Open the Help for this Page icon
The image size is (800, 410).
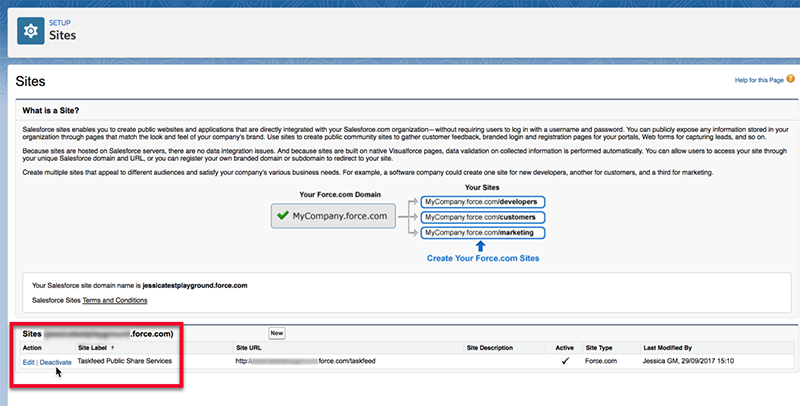tap(790, 79)
